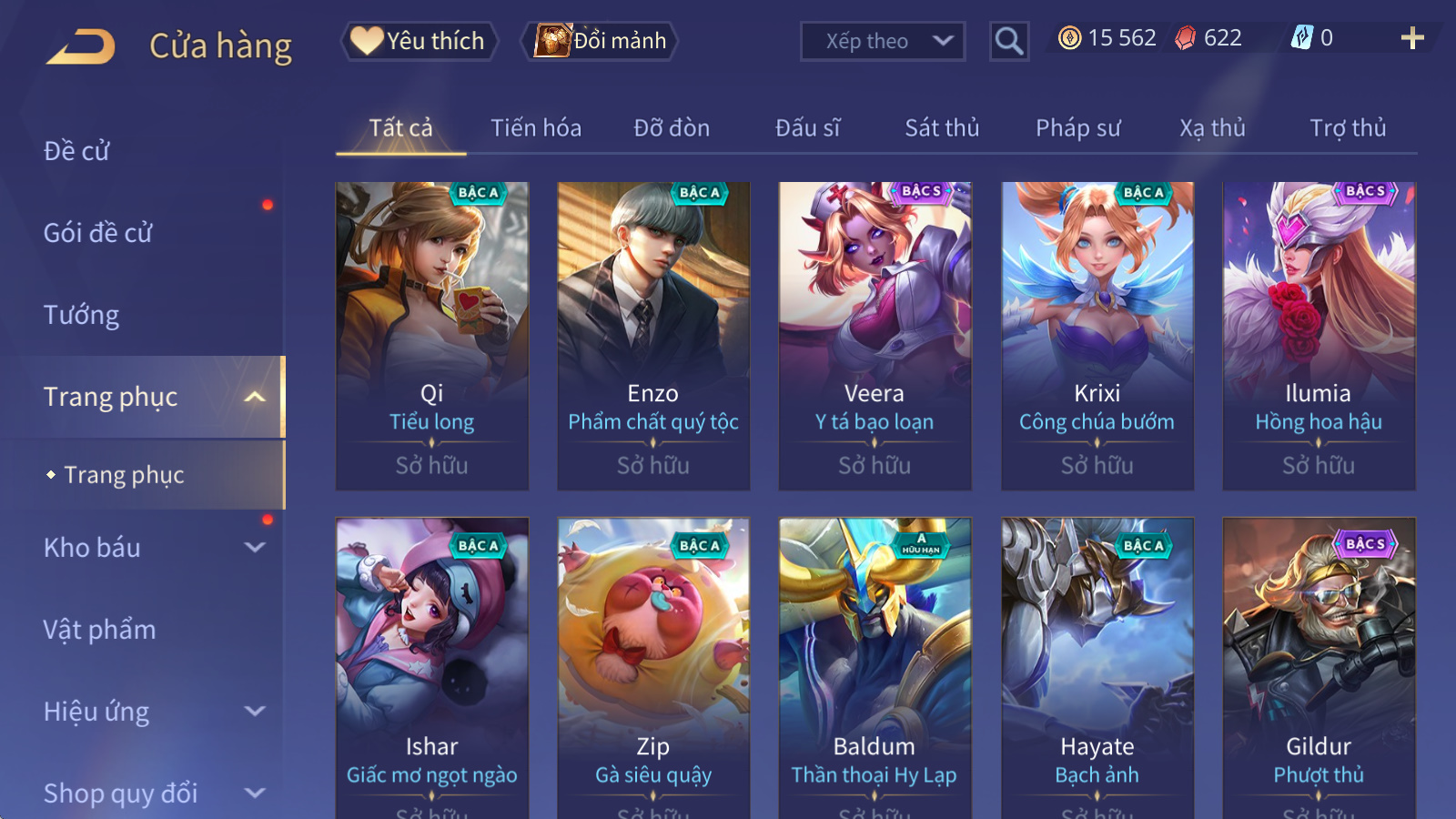Open the Gói đề cử menu
The image size is (1456, 819).
[98, 233]
